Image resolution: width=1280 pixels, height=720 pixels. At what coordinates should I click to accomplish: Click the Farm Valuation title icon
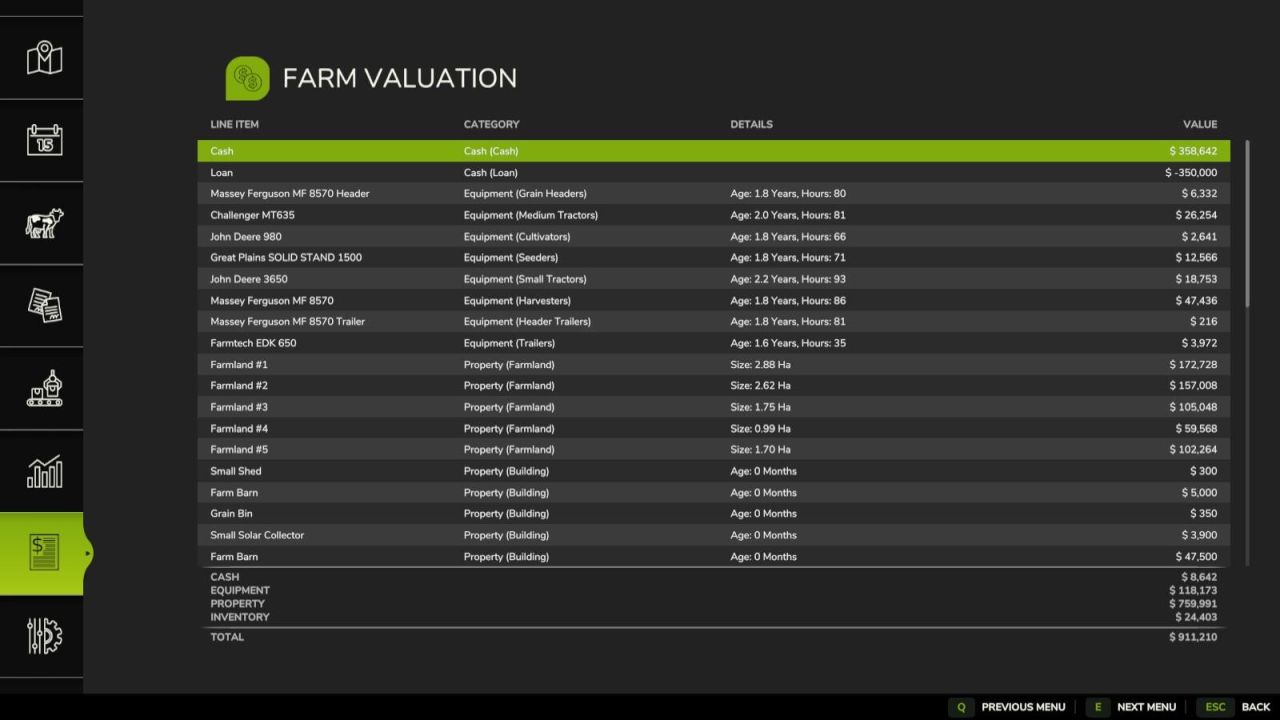tap(247, 77)
